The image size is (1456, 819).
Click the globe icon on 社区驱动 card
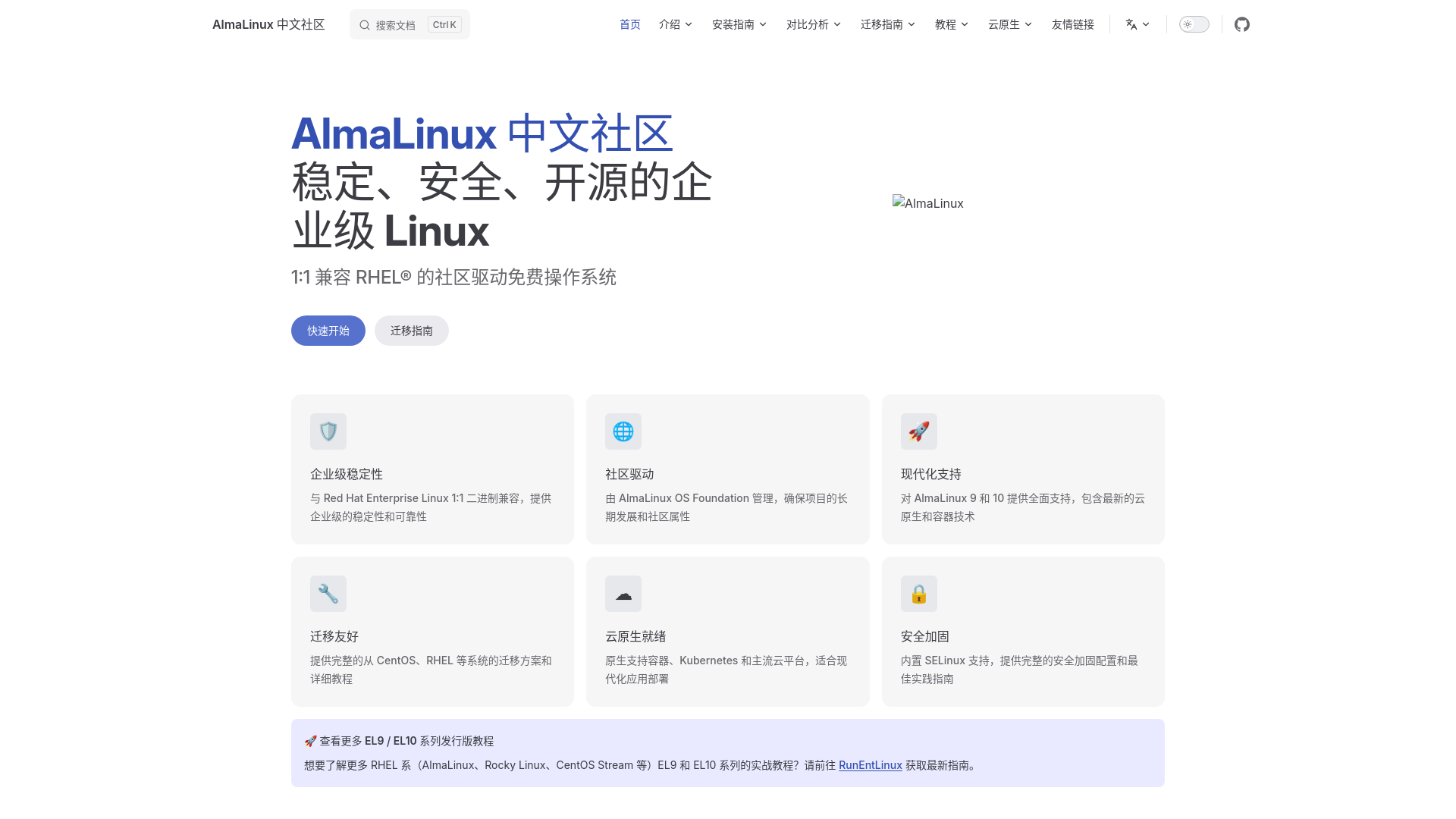tap(623, 431)
